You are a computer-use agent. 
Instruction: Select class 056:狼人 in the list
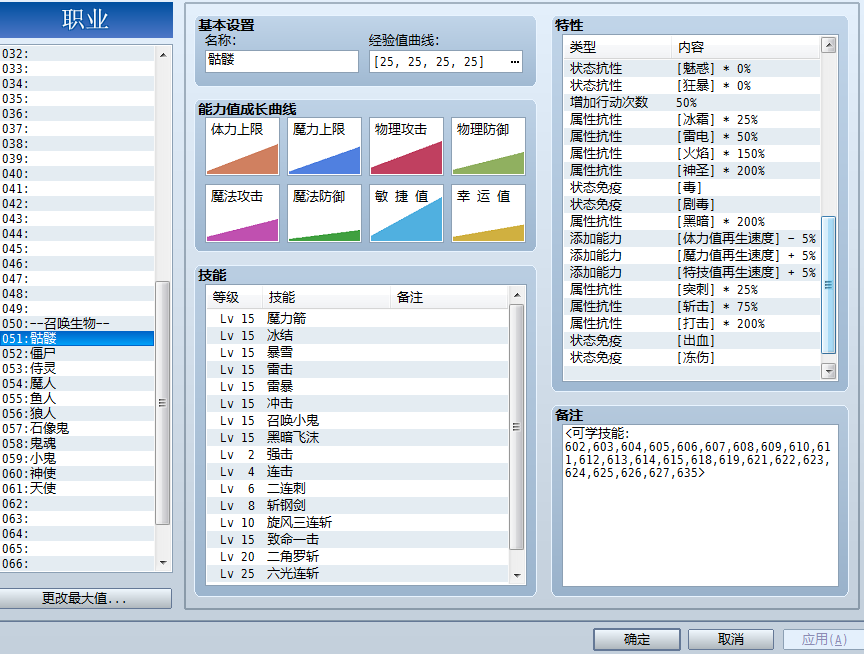[x=77, y=413]
